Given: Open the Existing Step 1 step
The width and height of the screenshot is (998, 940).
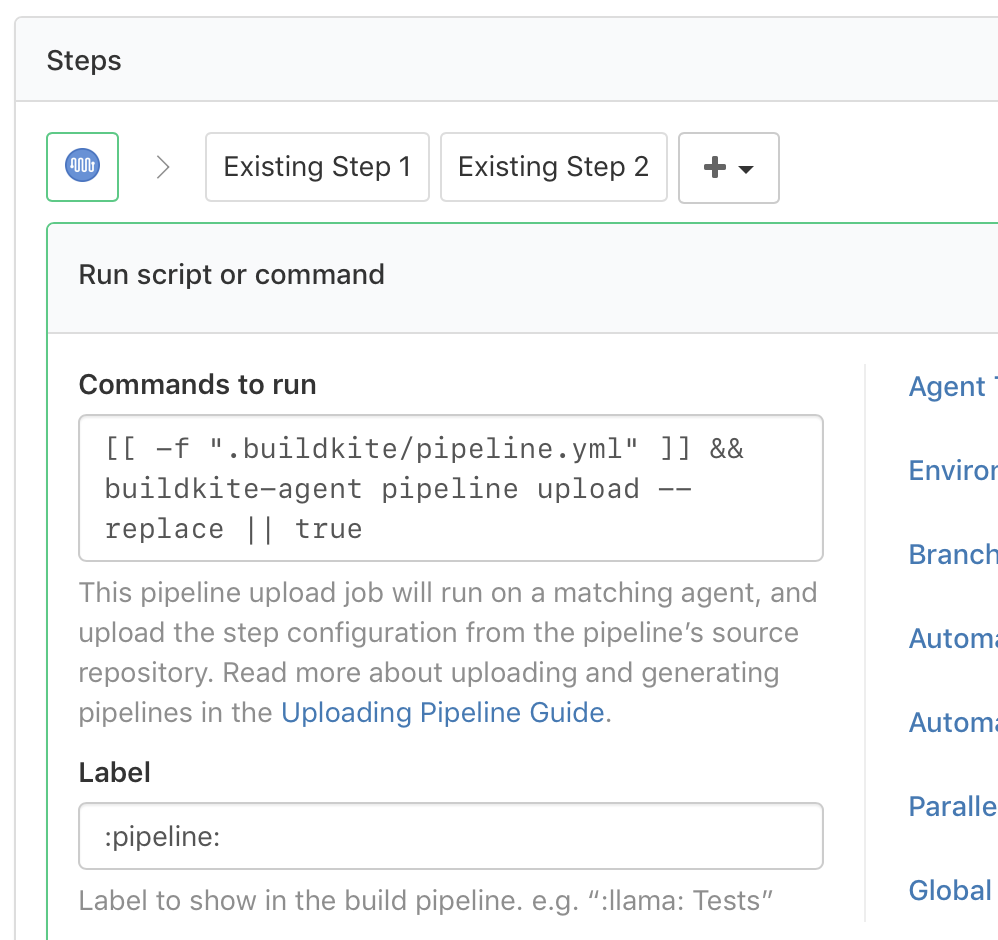Looking at the screenshot, I should coord(317,167).
